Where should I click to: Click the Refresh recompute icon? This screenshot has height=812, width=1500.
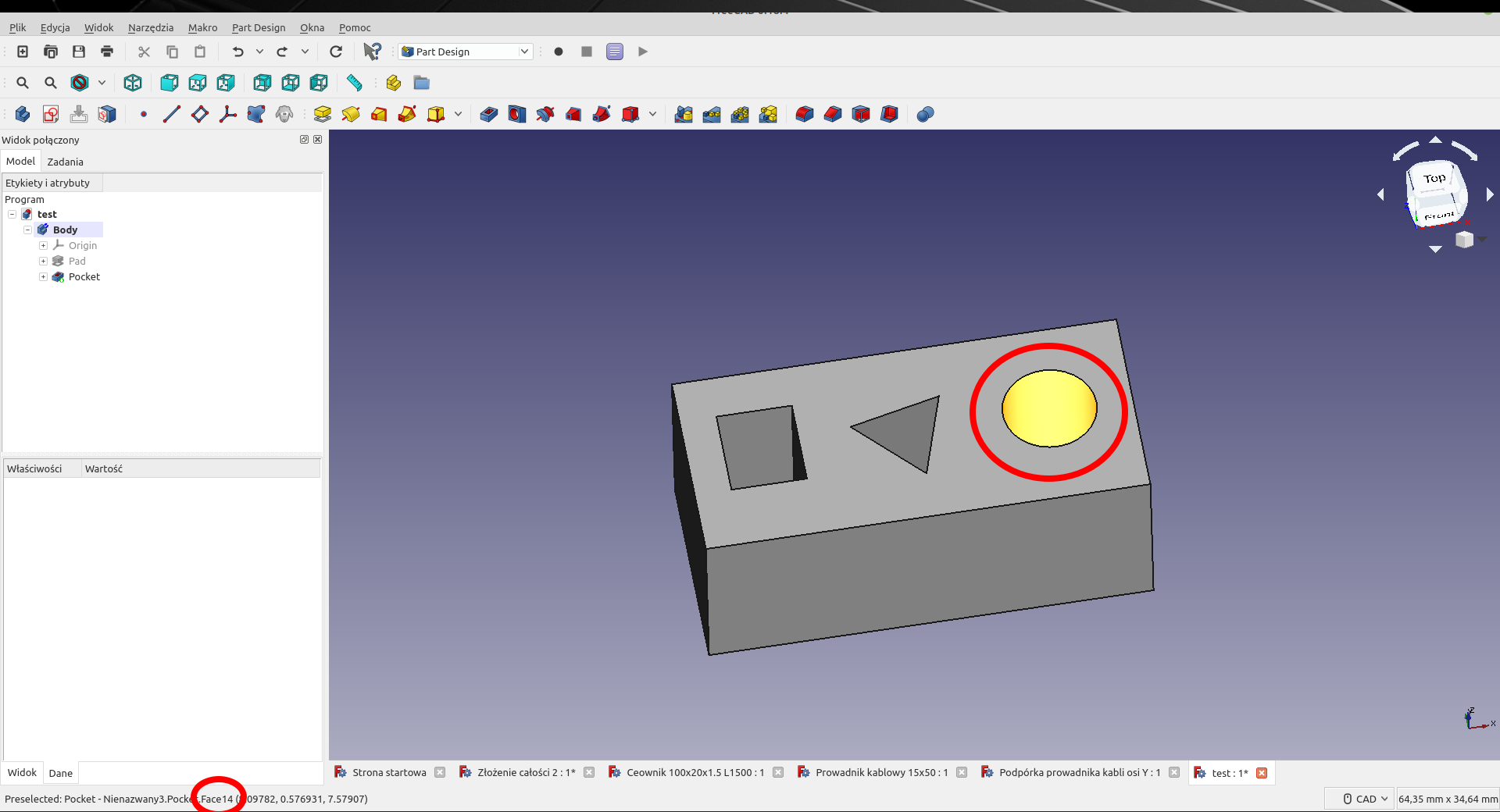[x=336, y=52]
